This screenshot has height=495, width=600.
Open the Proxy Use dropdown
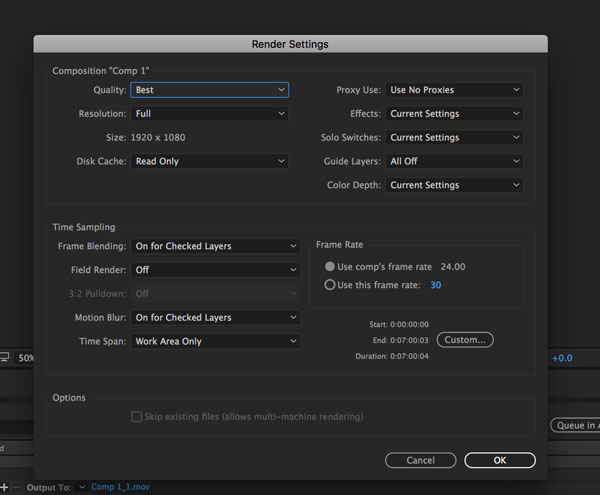click(x=454, y=90)
